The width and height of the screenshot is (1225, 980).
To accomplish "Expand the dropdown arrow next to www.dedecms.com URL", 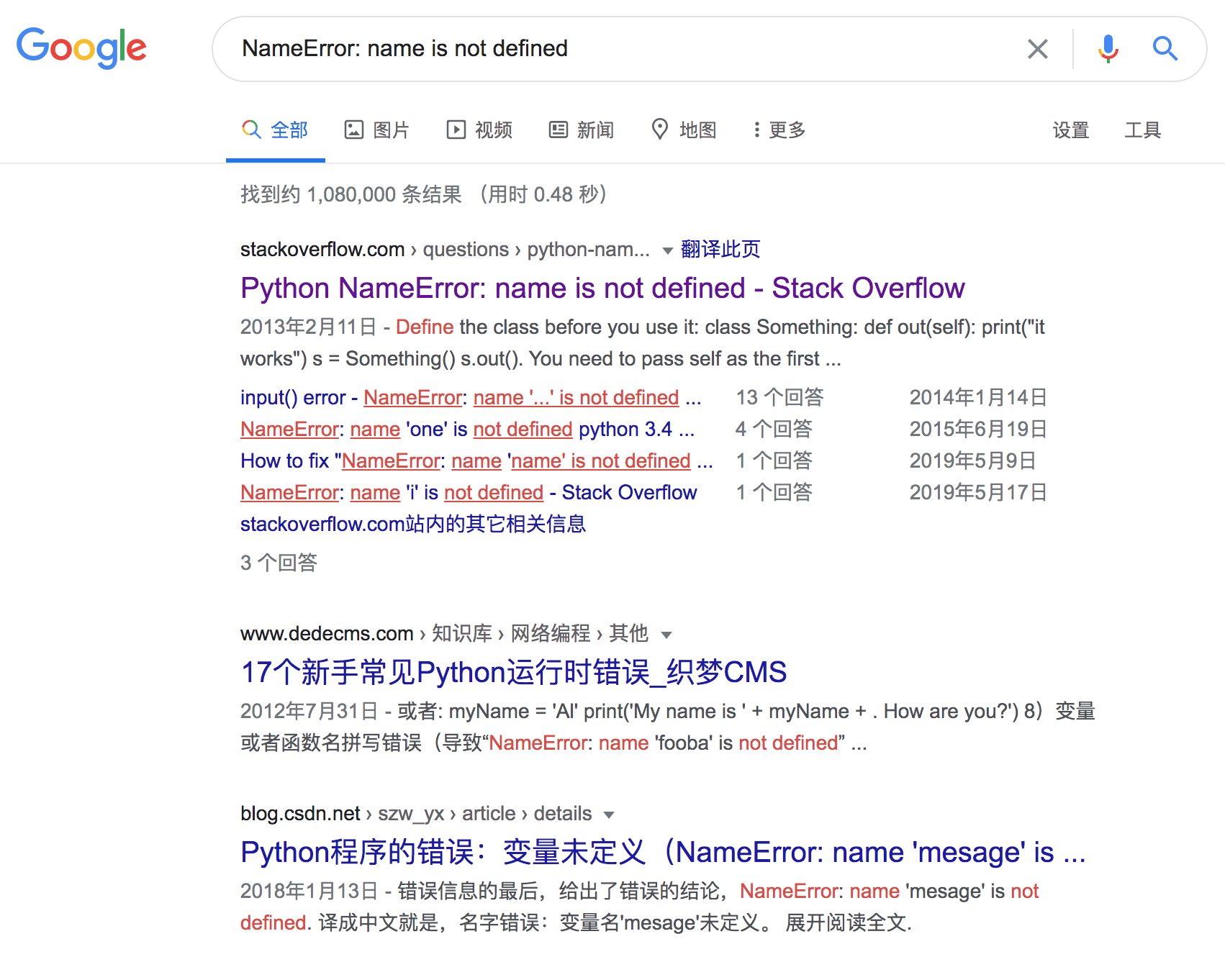I will pyautogui.click(x=666, y=635).
